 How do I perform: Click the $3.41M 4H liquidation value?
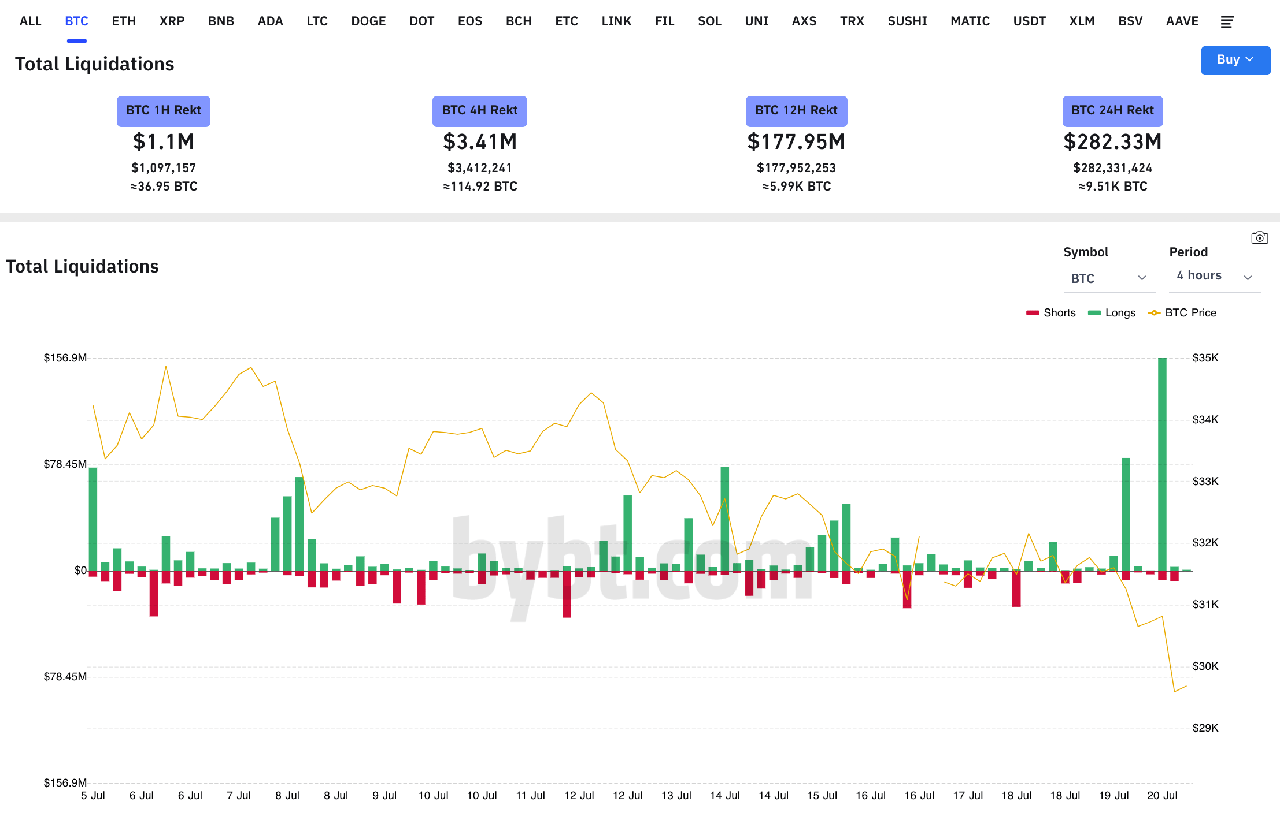tap(480, 142)
